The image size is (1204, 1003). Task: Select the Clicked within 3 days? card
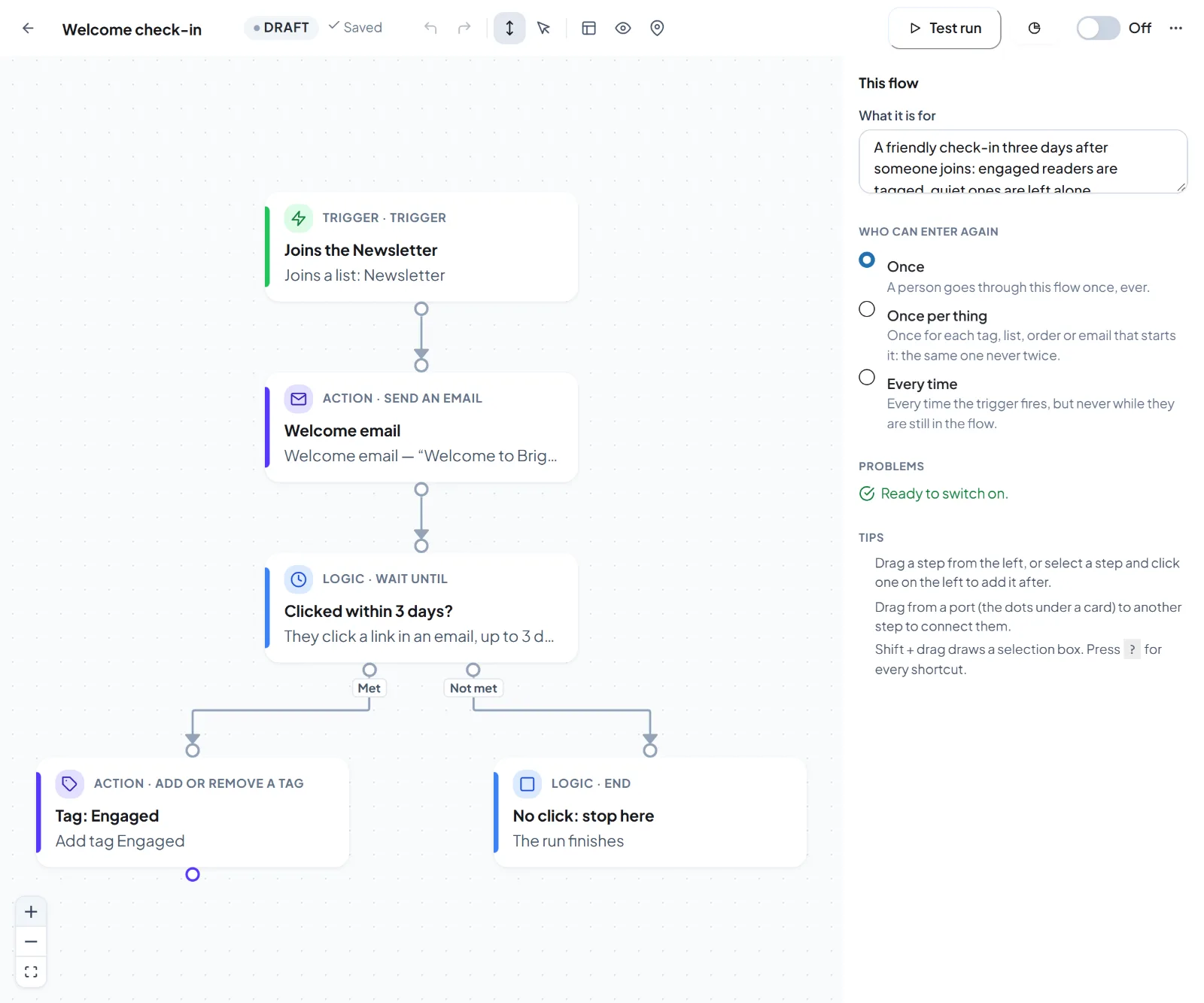pyautogui.click(x=421, y=608)
